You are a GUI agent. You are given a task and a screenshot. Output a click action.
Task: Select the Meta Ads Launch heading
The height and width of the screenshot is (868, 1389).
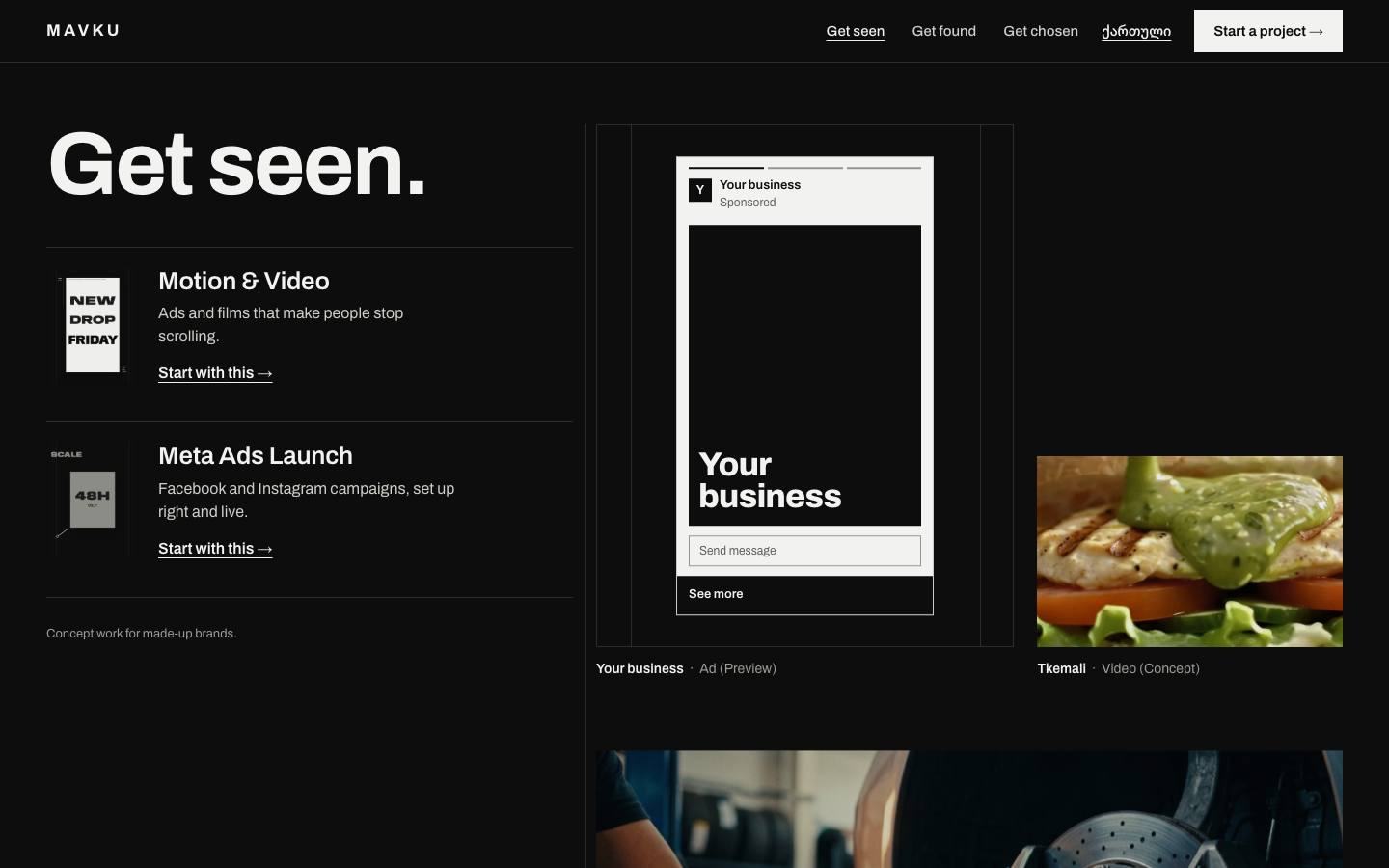coord(256,455)
